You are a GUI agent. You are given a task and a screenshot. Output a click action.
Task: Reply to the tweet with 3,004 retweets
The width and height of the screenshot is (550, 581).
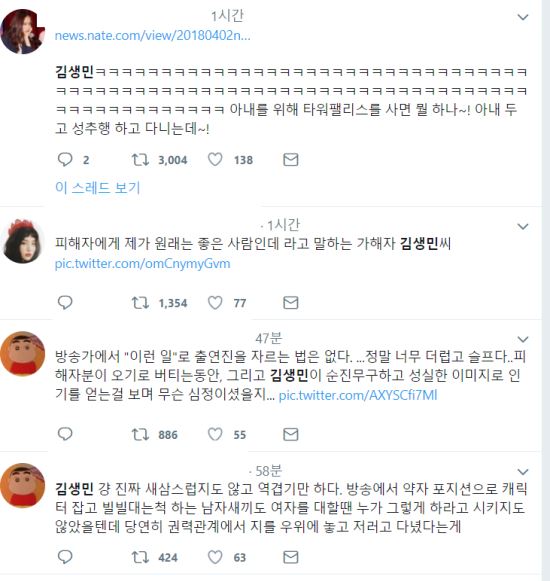(x=65, y=160)
